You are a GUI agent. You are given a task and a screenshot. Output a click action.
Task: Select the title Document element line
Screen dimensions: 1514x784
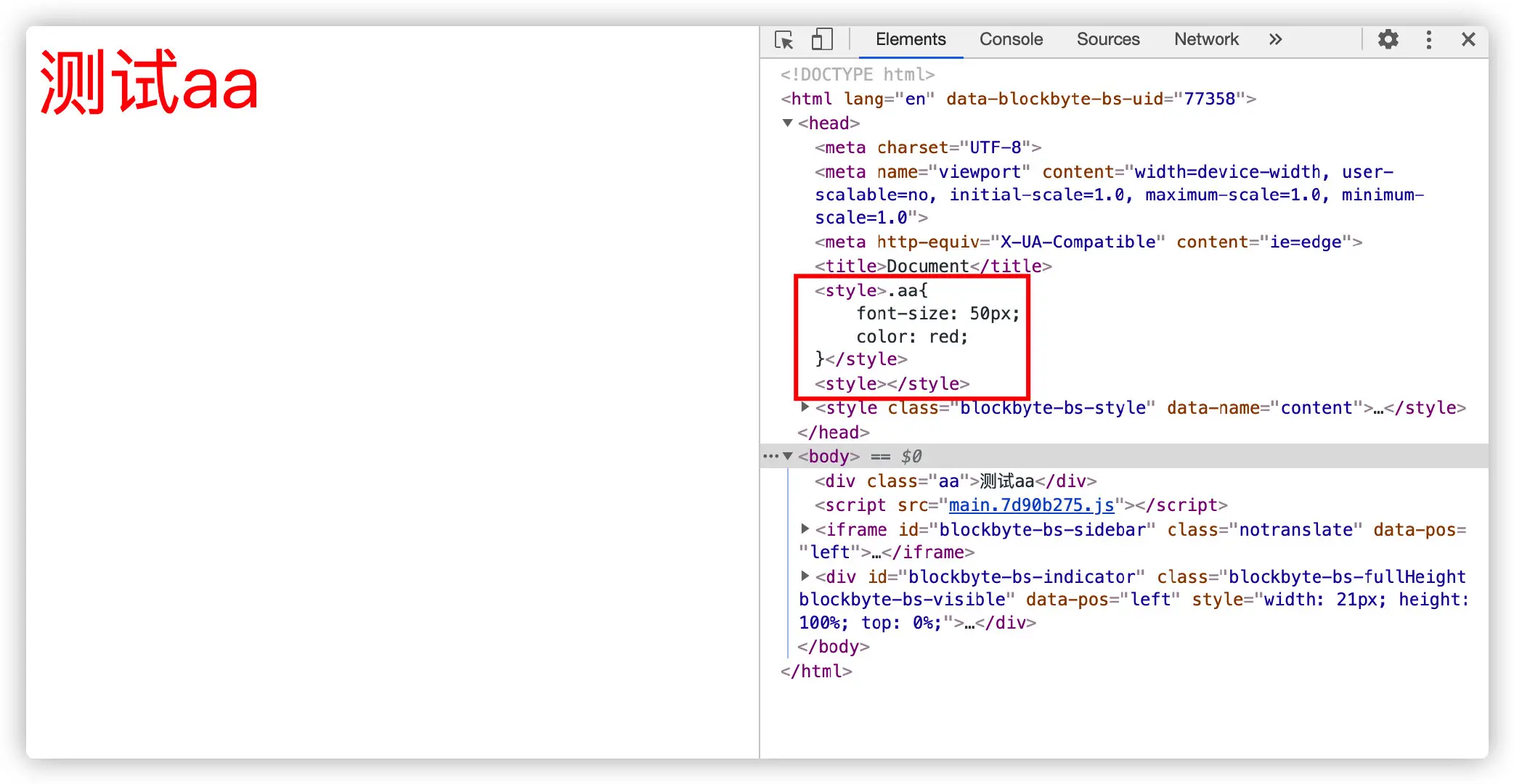click(932, 266)
